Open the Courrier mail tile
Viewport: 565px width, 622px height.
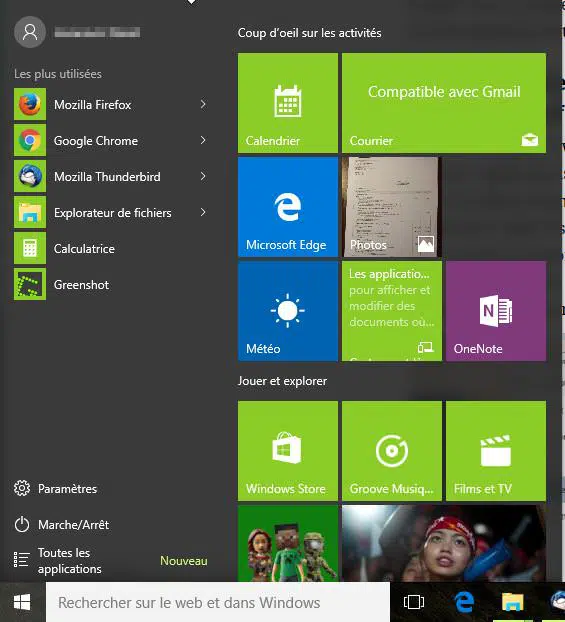pyautogui.click(x=444, y=103)
